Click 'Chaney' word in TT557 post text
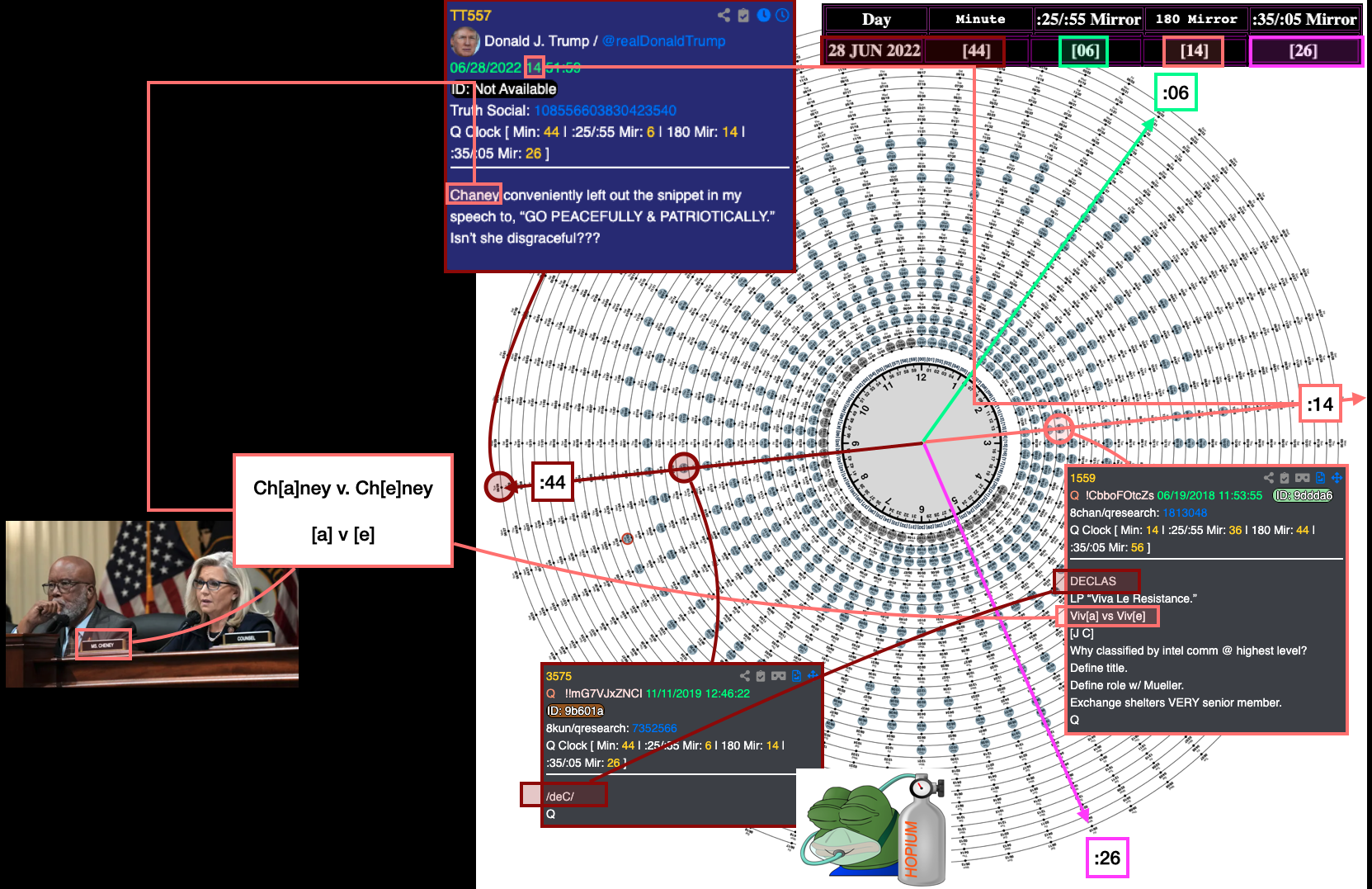1372x889 pixels. pos(474,195)
